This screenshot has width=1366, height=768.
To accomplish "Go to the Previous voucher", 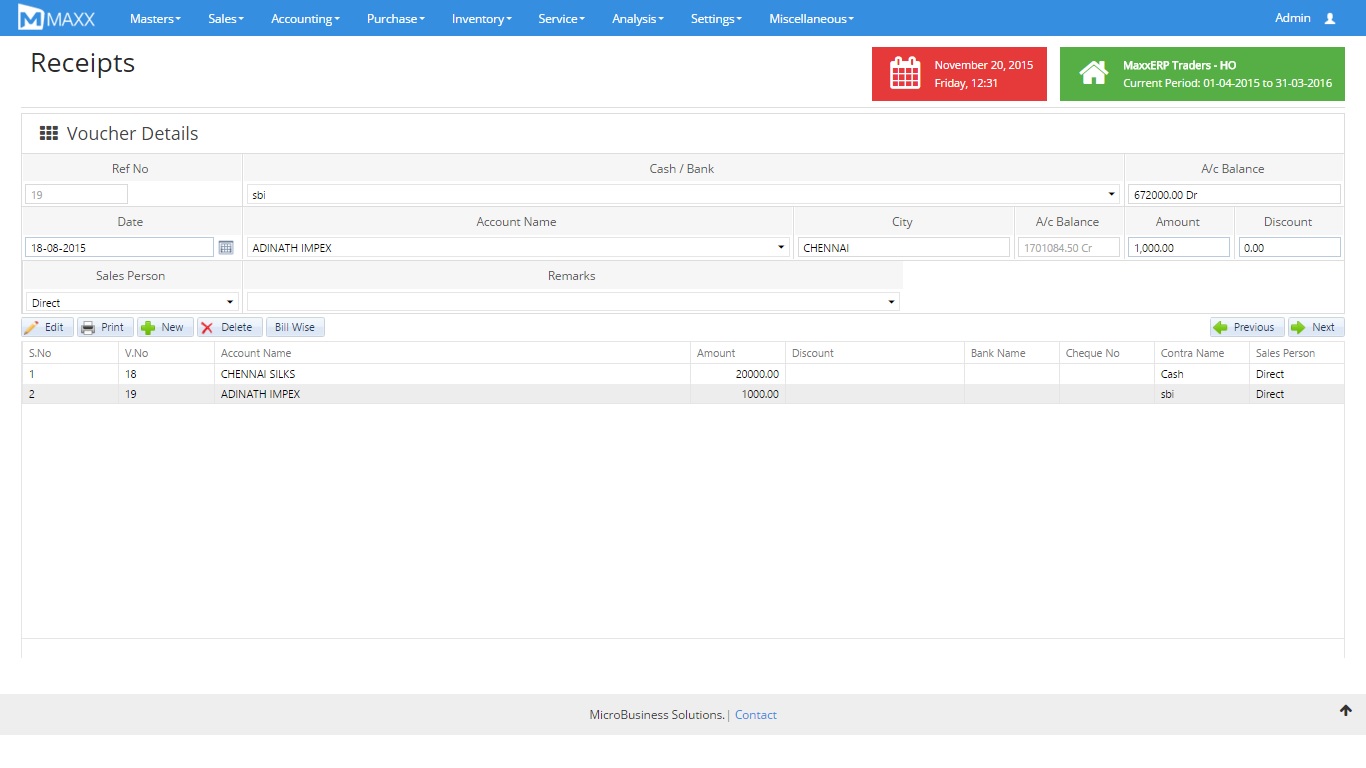I will (1246, 327).
